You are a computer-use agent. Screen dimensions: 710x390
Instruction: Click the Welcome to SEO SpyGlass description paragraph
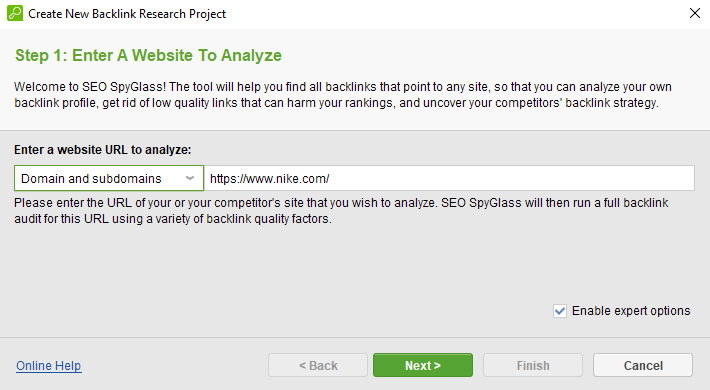(343, 95)
